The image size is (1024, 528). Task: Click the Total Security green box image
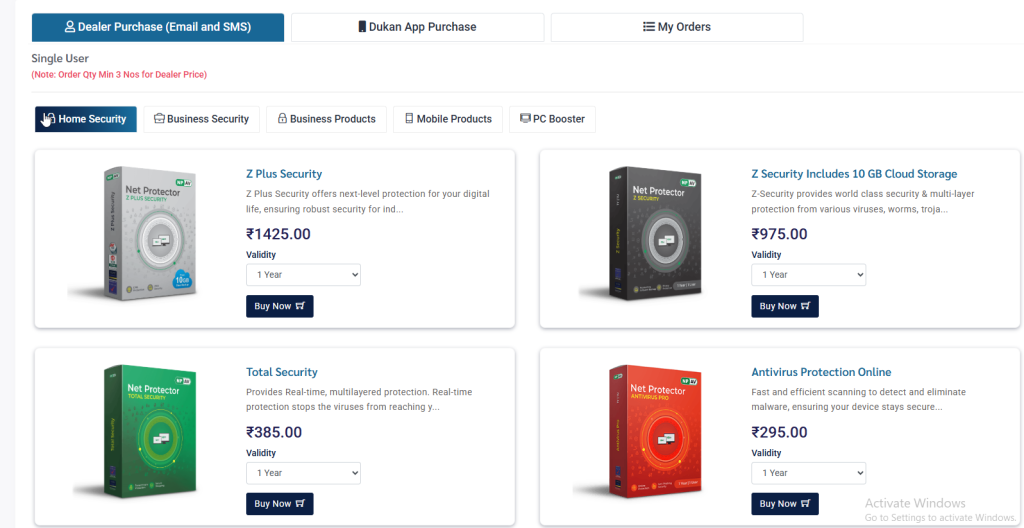pyautogui.click(x=140, y=433)
